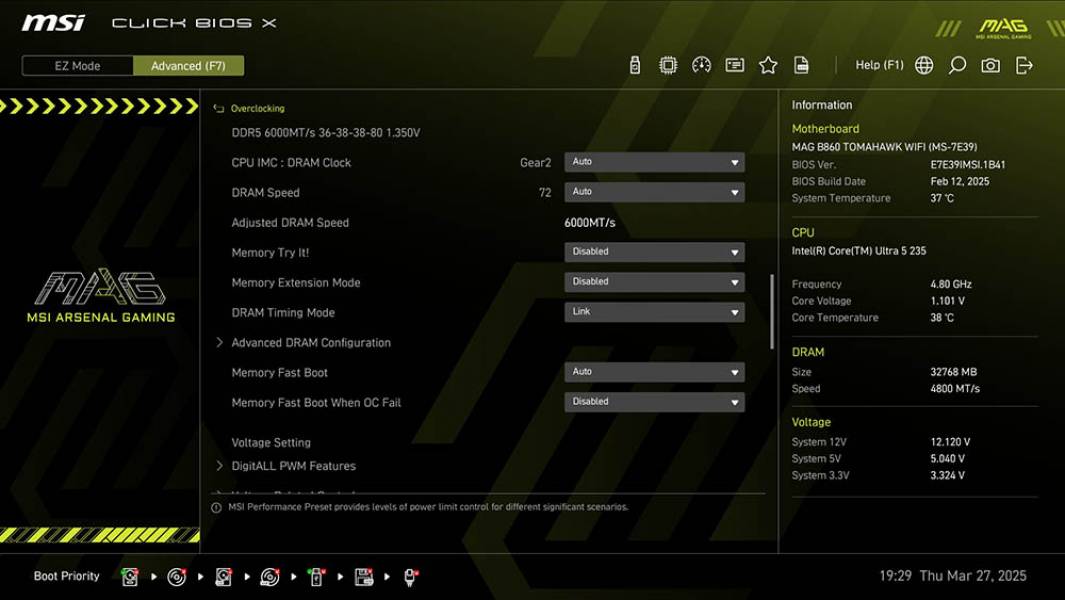Select first optical disc in Boot Priority
The image size is (1065, 600).
pyautogui.click(x=177, y=577)
